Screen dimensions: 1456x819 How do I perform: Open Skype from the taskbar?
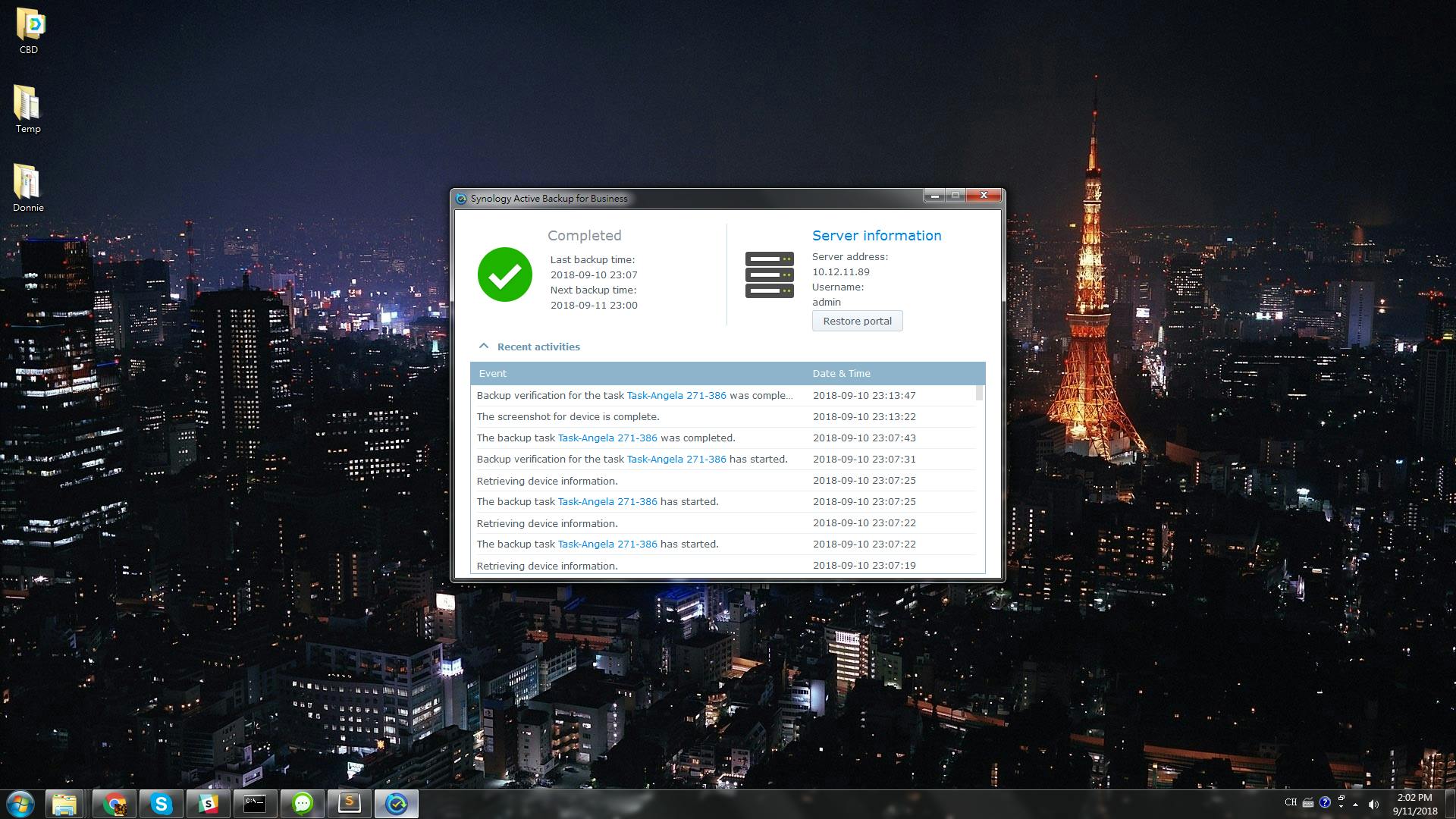point(162,804)
